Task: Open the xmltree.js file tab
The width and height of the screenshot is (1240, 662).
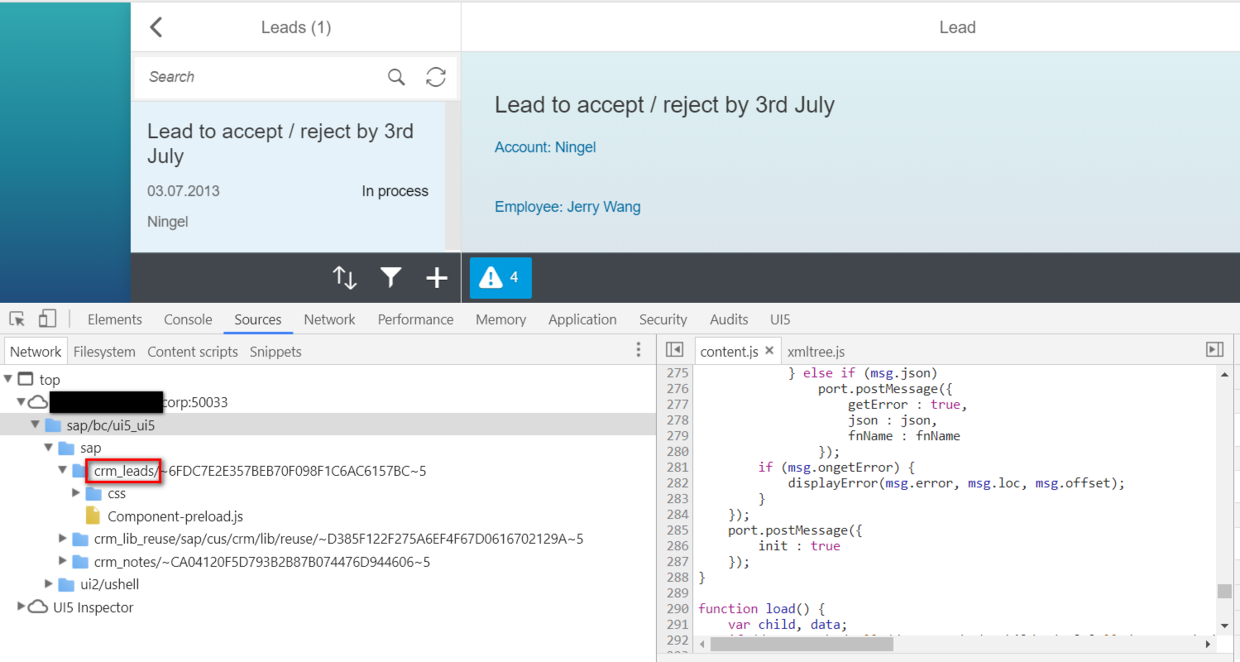Action: [816, 351]
